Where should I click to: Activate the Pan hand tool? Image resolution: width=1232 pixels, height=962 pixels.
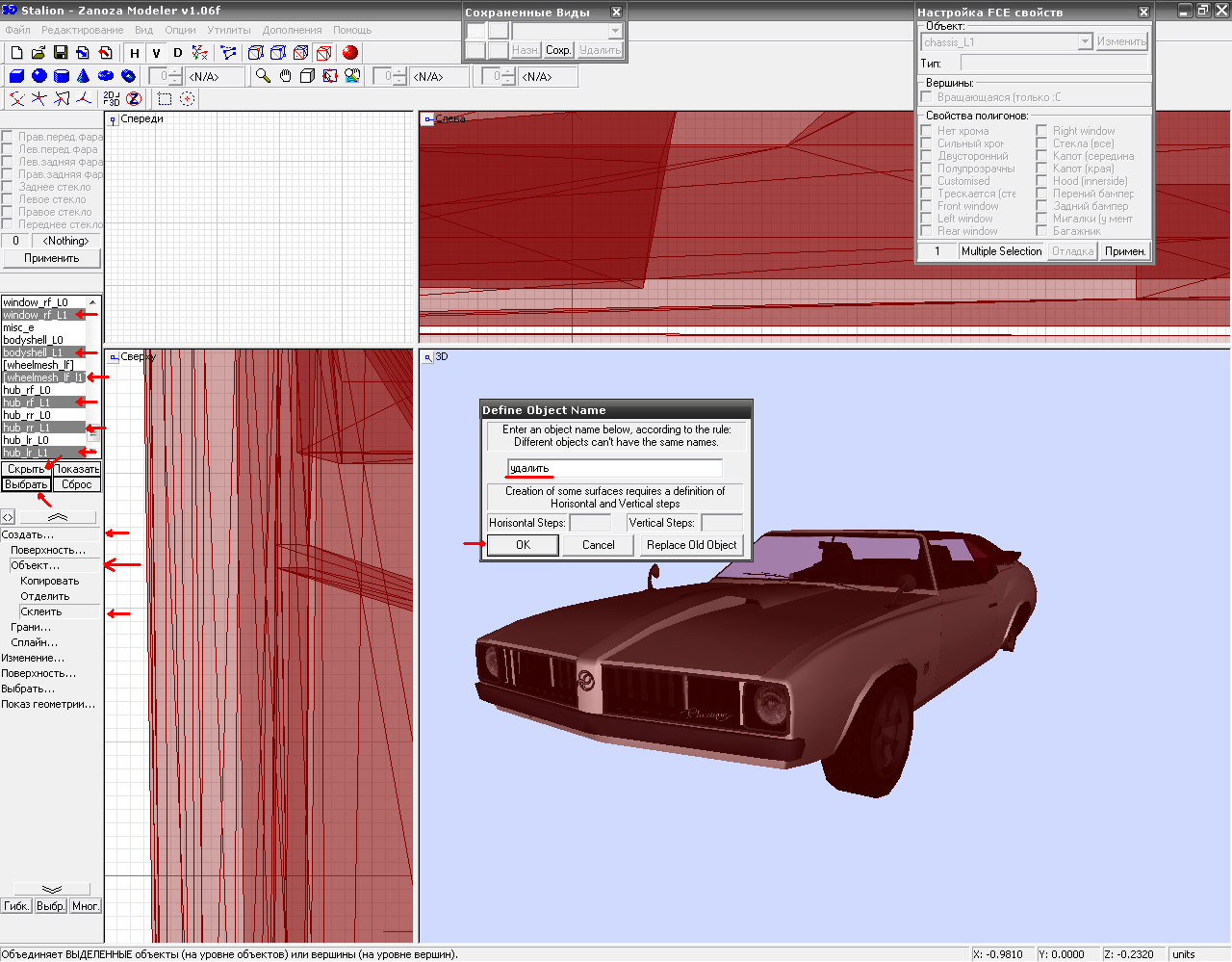(x=285, y=76)
